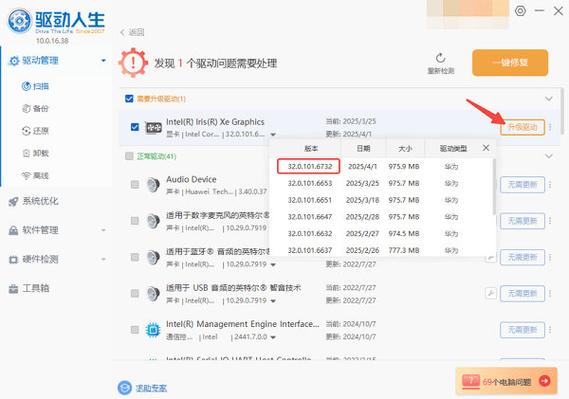Image resolution: width=569 pixels, height=399 pixels.
Task: Open settings via the top-right gear icon
Action: (520, 11)
